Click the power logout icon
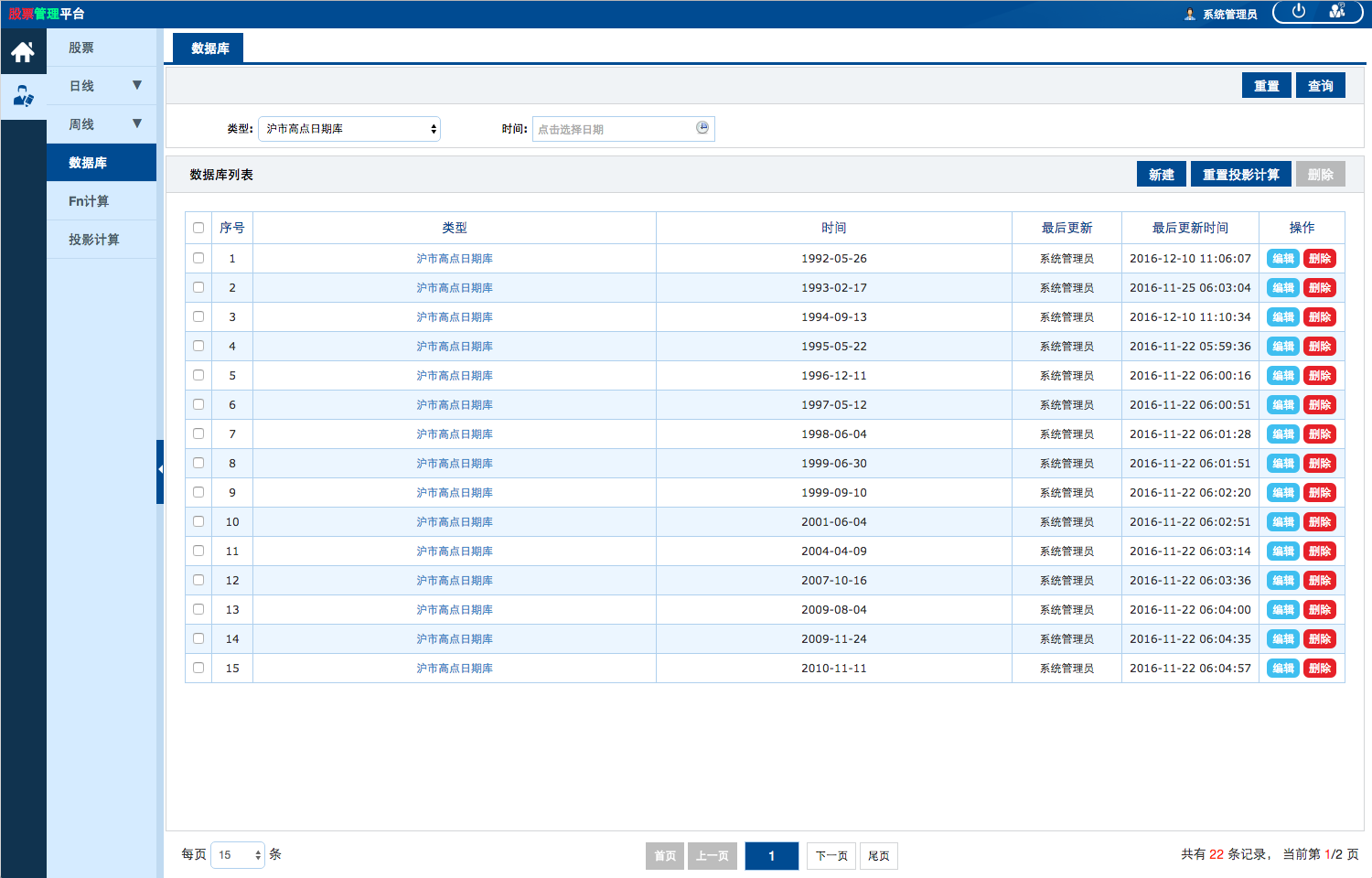This screenshot has height=878, width=1372. point(1298,12)
